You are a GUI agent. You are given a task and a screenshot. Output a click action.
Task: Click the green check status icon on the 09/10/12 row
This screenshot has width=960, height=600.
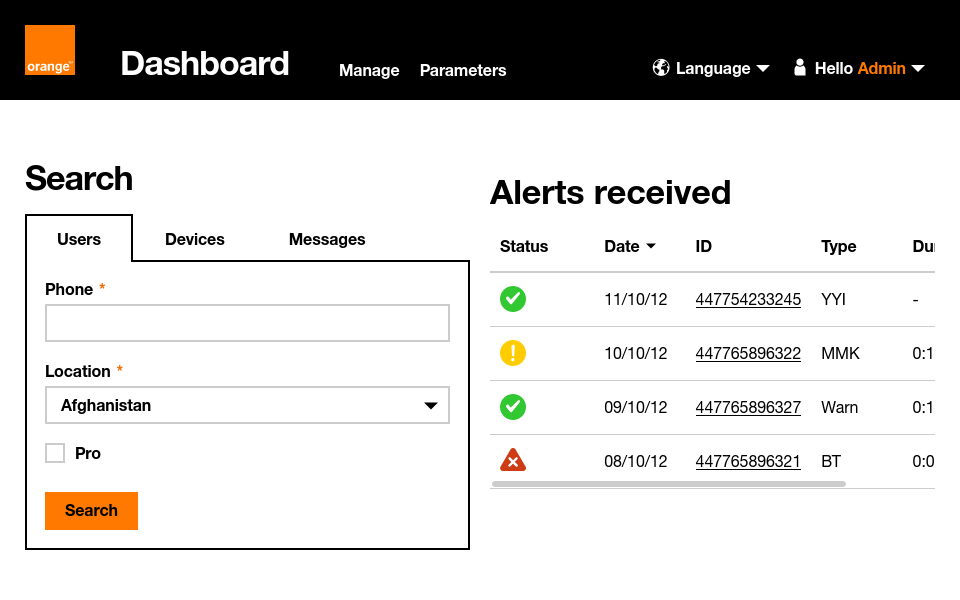513,407
